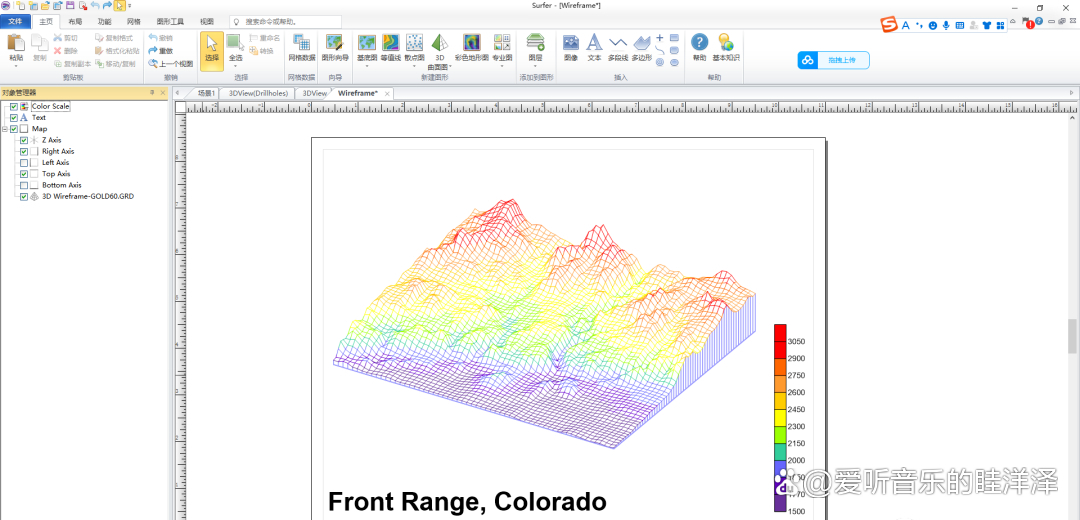Uncheck the Z Axis checkbox
This screenshot has height=520, width=1080.
(x=24, y=141)
